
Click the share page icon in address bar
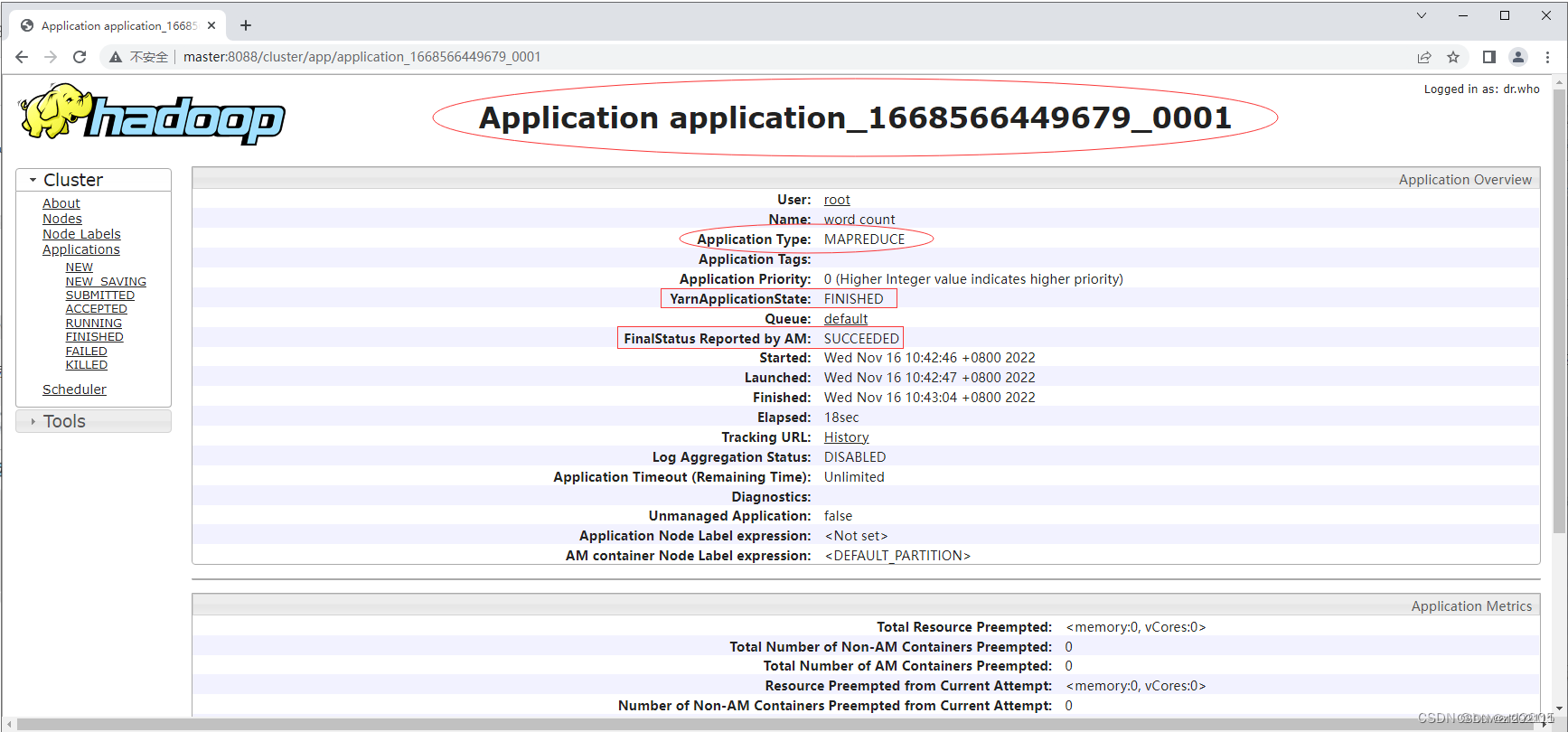click(1424, 57)
